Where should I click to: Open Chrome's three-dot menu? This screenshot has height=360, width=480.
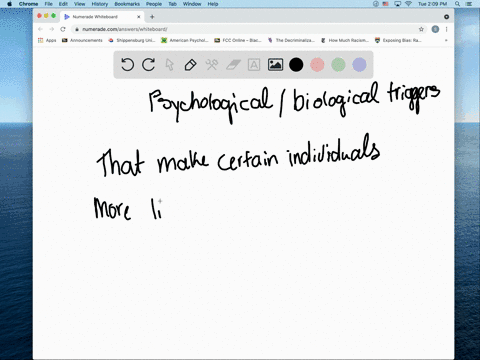pyautogui.click(x=446, y=29)
